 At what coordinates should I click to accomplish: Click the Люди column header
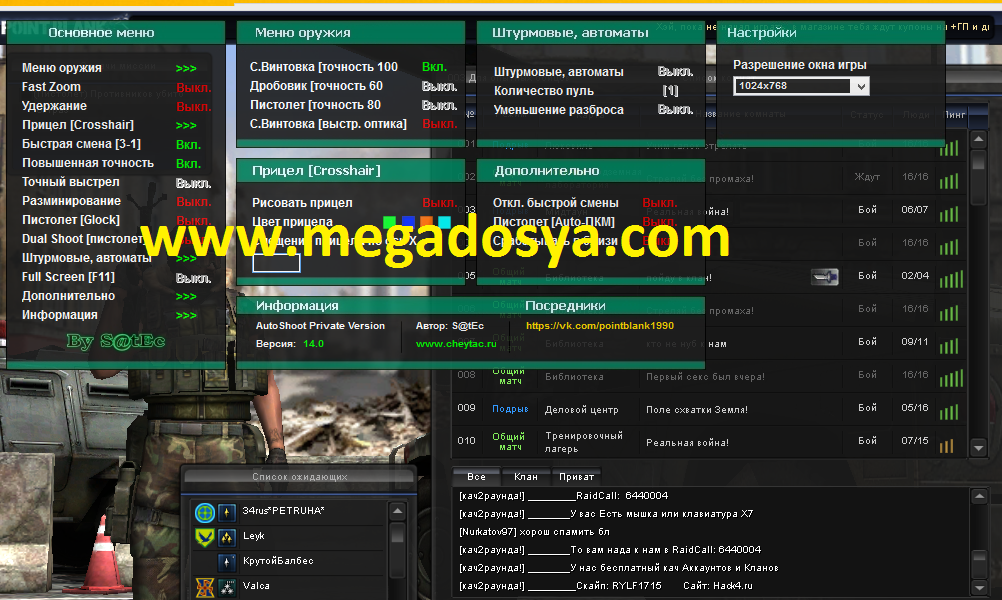(x=916, y=114)
